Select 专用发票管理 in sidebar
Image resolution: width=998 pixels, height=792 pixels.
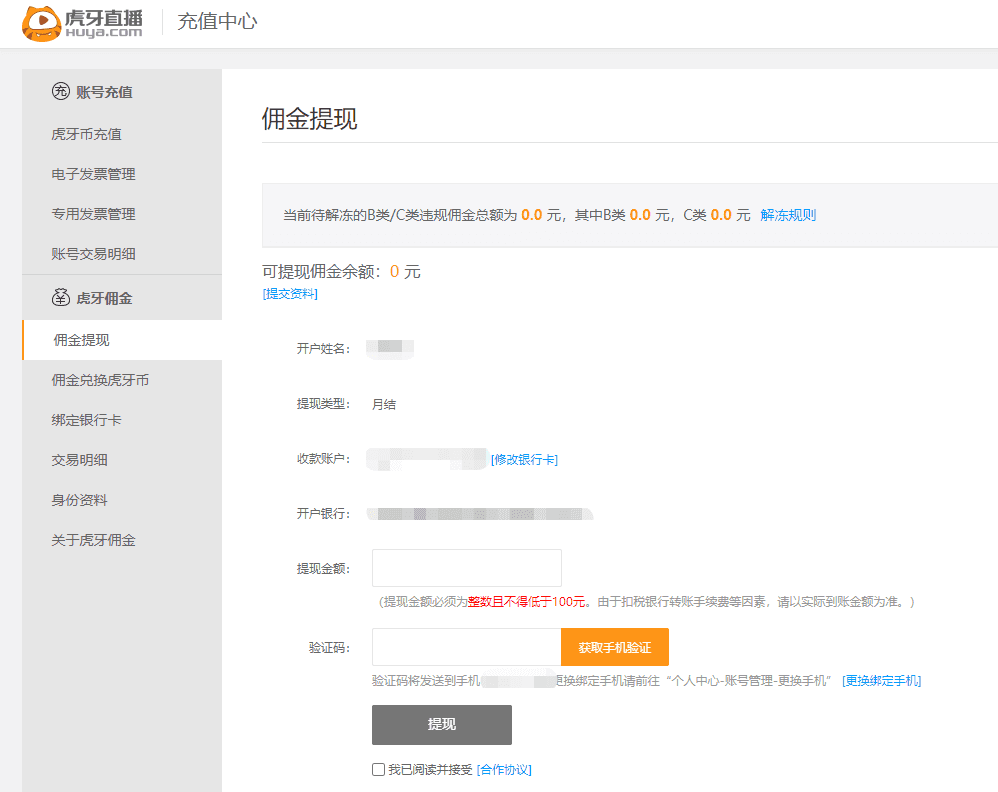[x=93, y=214]
